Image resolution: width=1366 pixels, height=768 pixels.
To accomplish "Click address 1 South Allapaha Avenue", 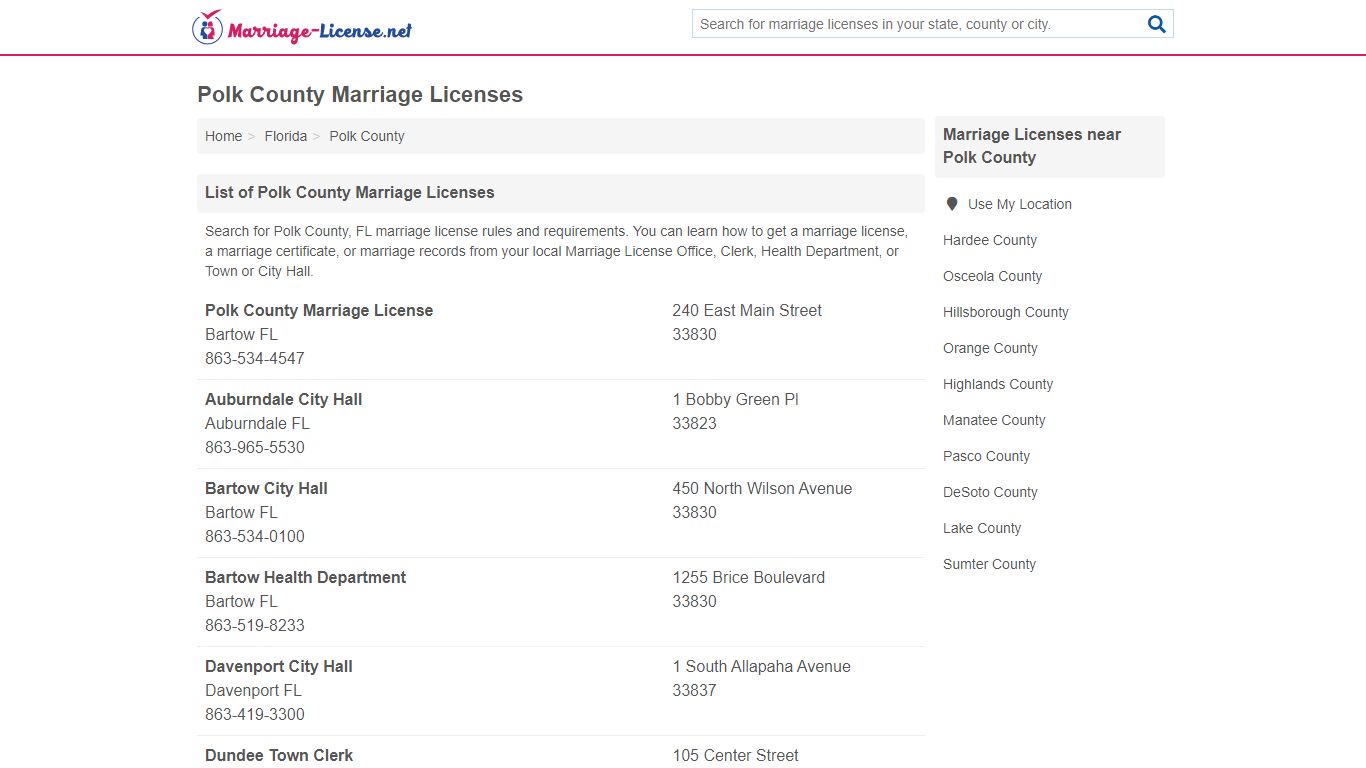I will pyautogui.click(x=761, y=666).
